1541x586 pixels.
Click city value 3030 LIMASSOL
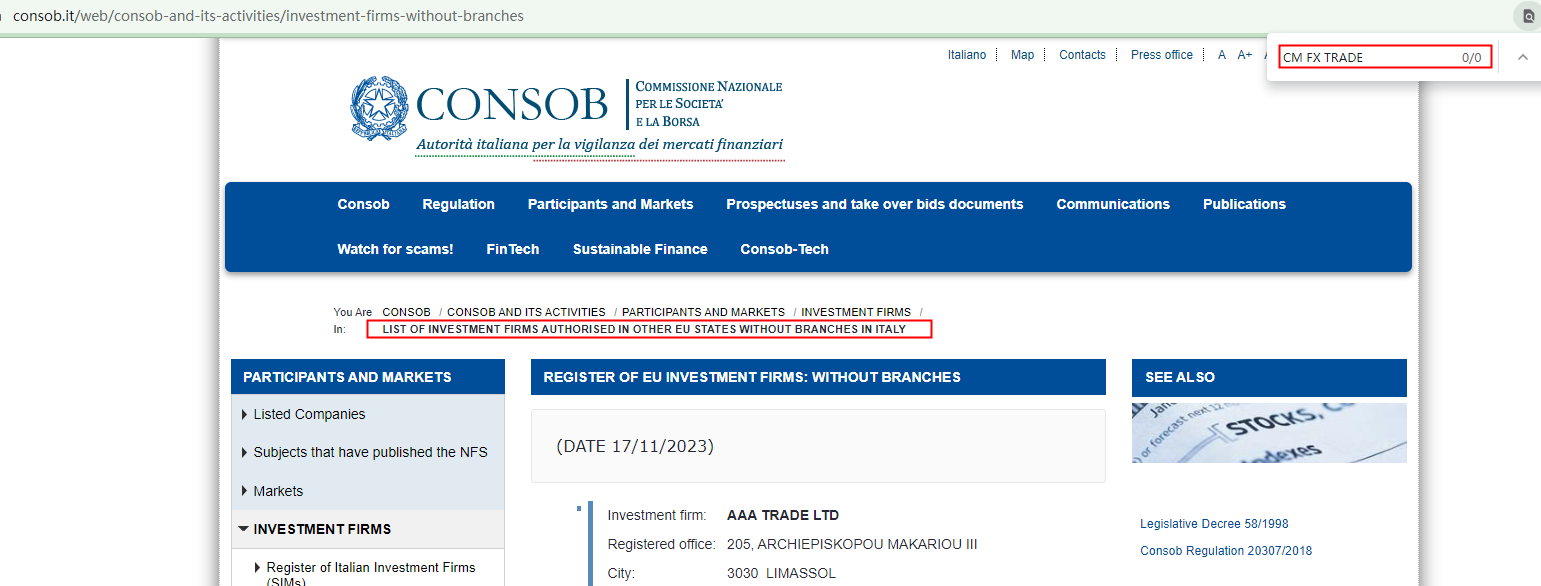(781, 573)
